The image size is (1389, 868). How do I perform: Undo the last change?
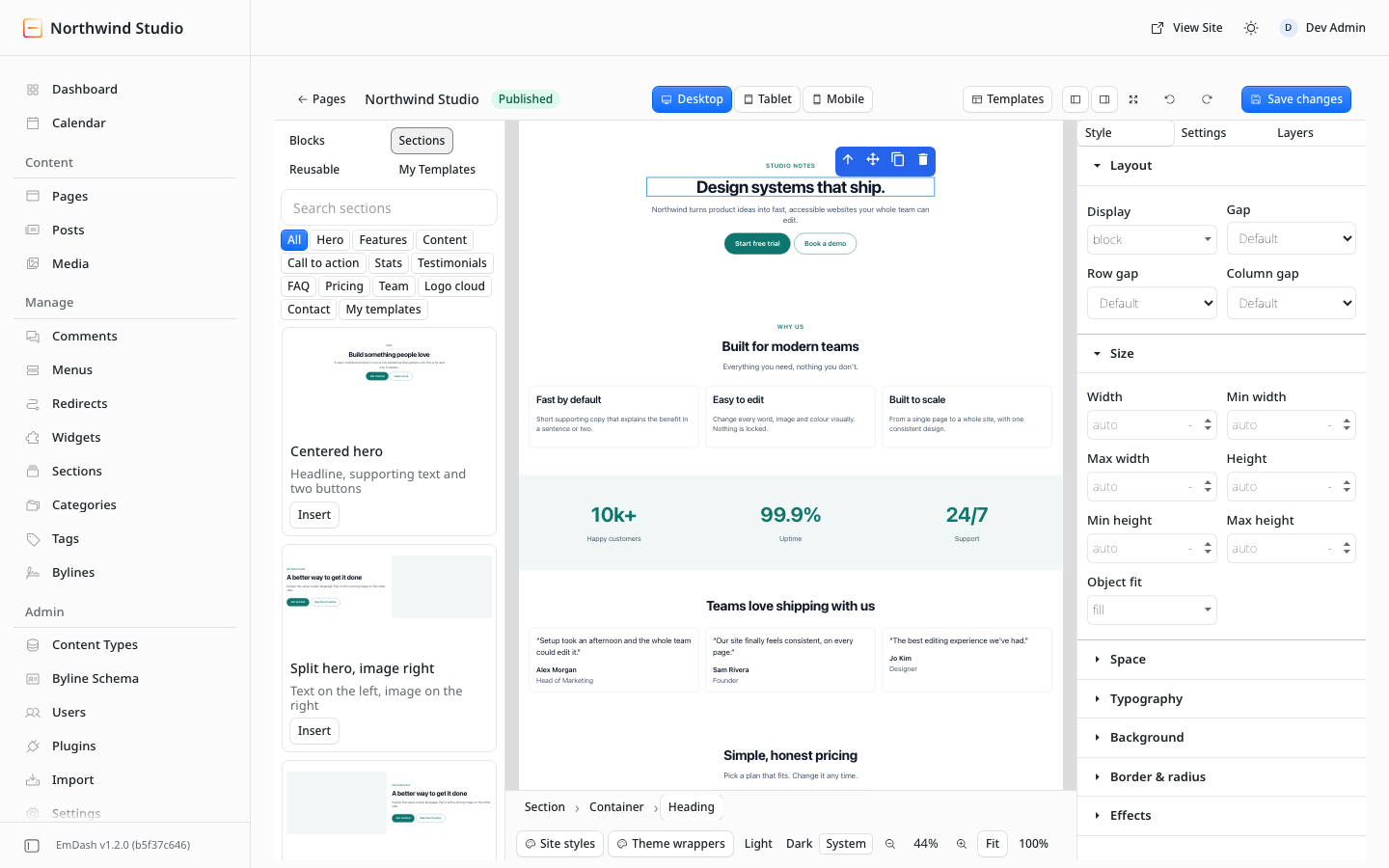click(1170, 99)
